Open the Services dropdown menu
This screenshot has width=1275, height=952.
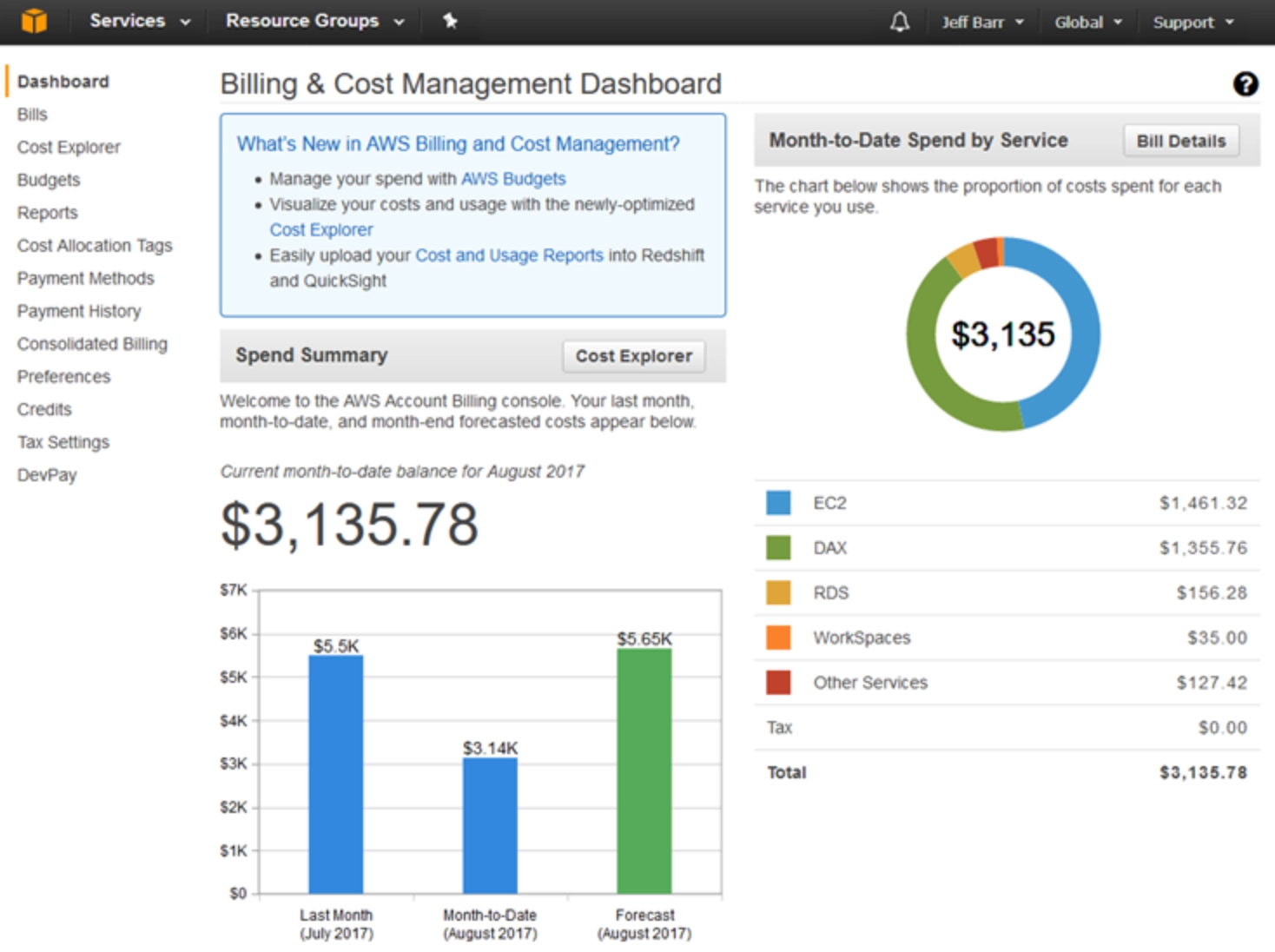140,21
